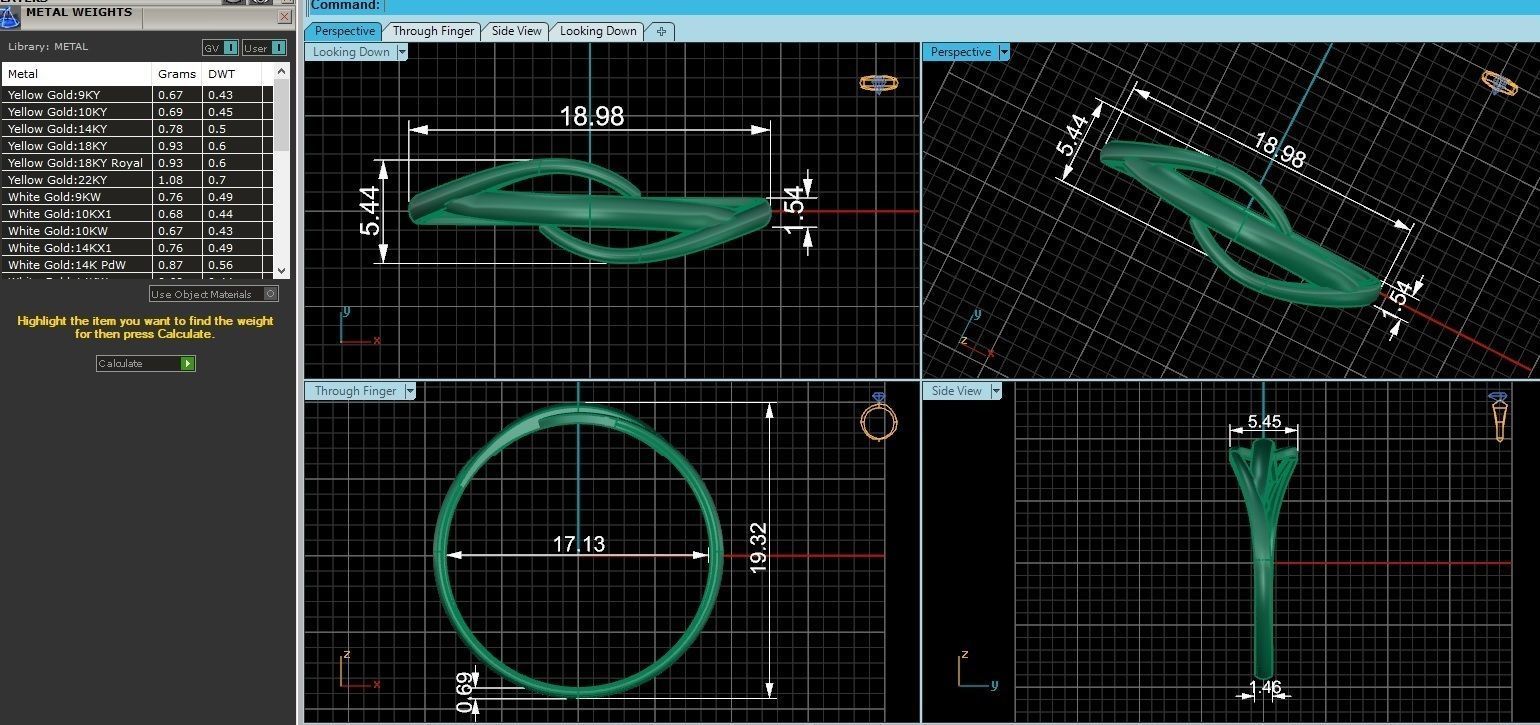Open the Through Finger viewport dropdown arrow
Viewport: 1540px width, 725px height.
pyautogui.click(x=409, y=391)
